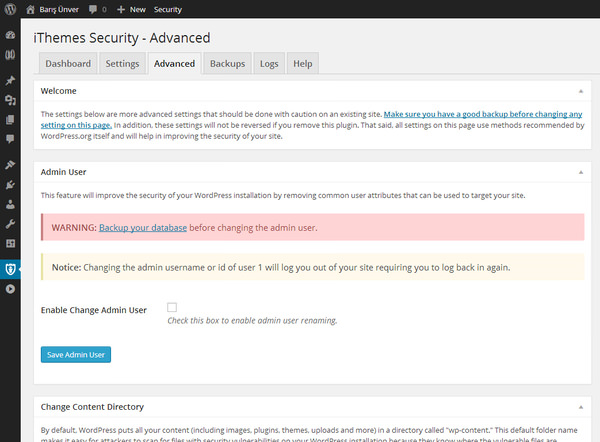Select the Advanced tab
Viewport: 600px width, 442px height.
[174, 64]
